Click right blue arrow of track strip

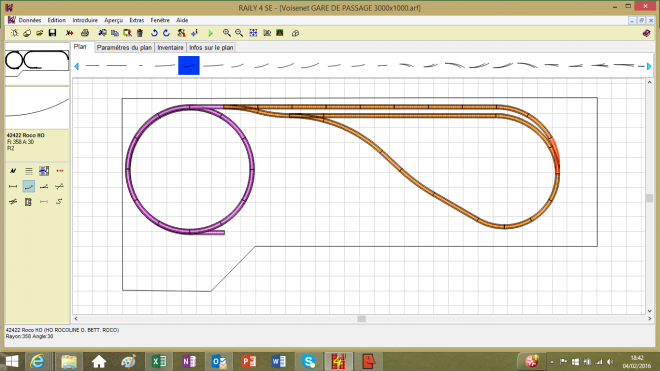click(649, 66)
